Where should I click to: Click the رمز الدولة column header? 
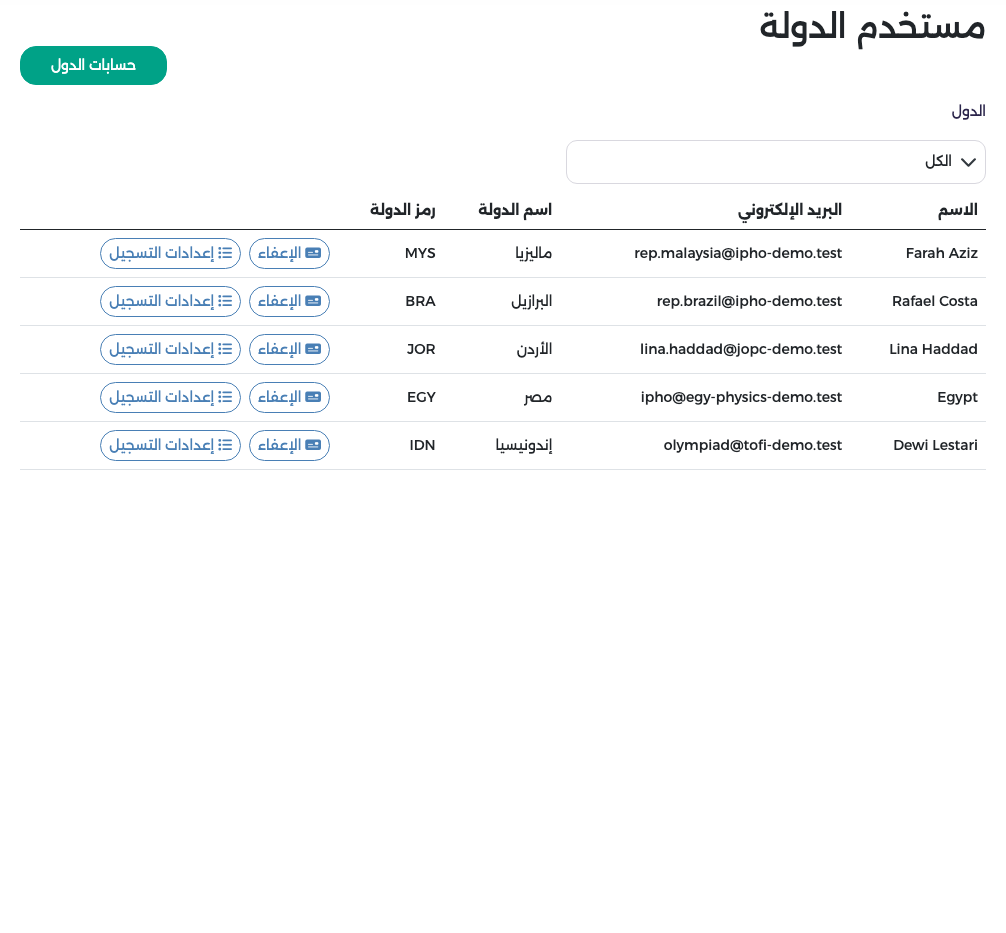coord(403,210)
